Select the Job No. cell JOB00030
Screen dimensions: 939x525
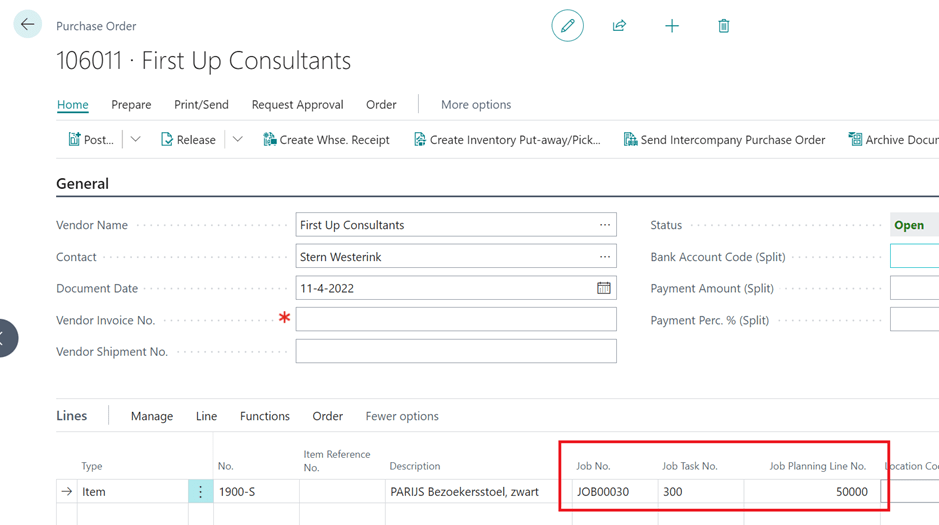click(613, 492)
